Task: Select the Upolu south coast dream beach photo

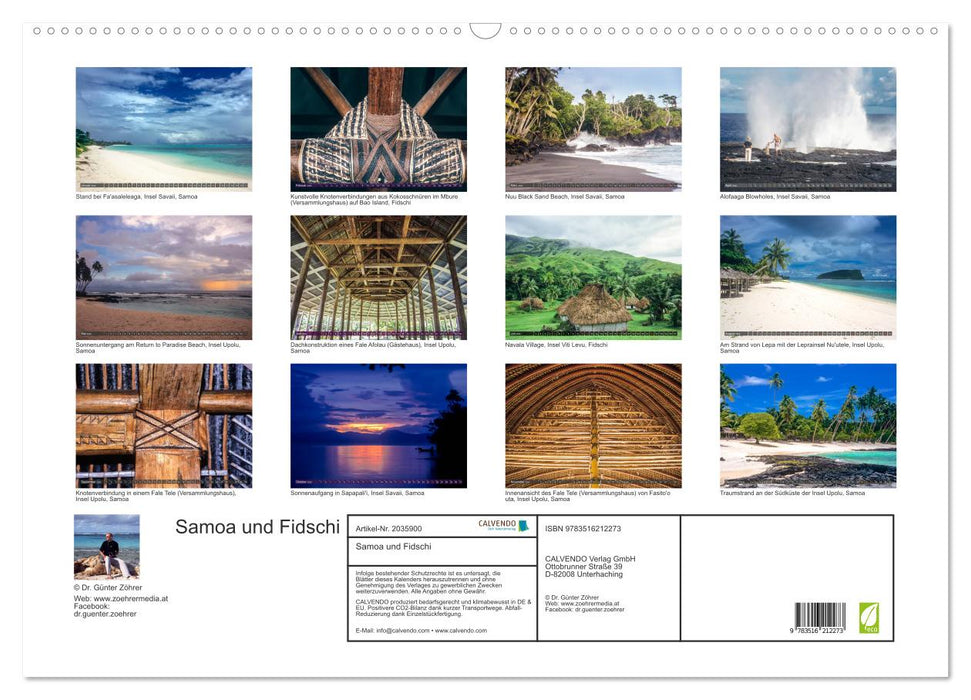Action: (807, 425)
